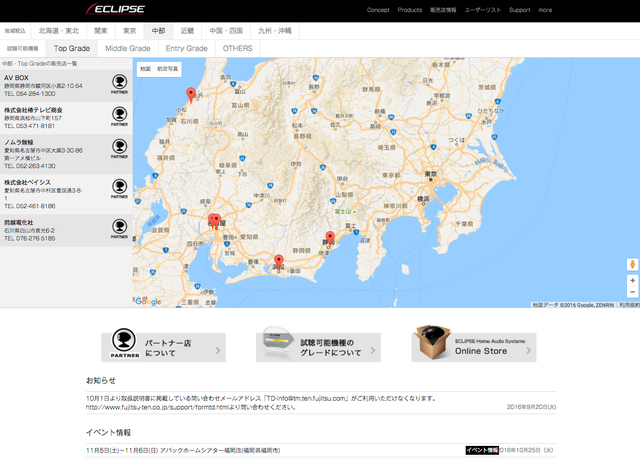Image resolution: width=640 pixels, height=461 pixels.
Task: Open the 試聴可能機種のグレードについて banner
Action: click(x=318, y=347)
